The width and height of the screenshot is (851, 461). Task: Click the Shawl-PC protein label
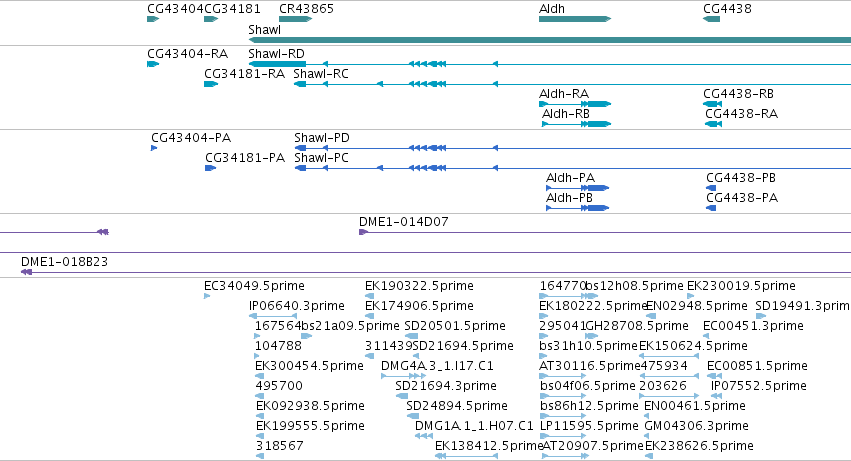point(321,158)
